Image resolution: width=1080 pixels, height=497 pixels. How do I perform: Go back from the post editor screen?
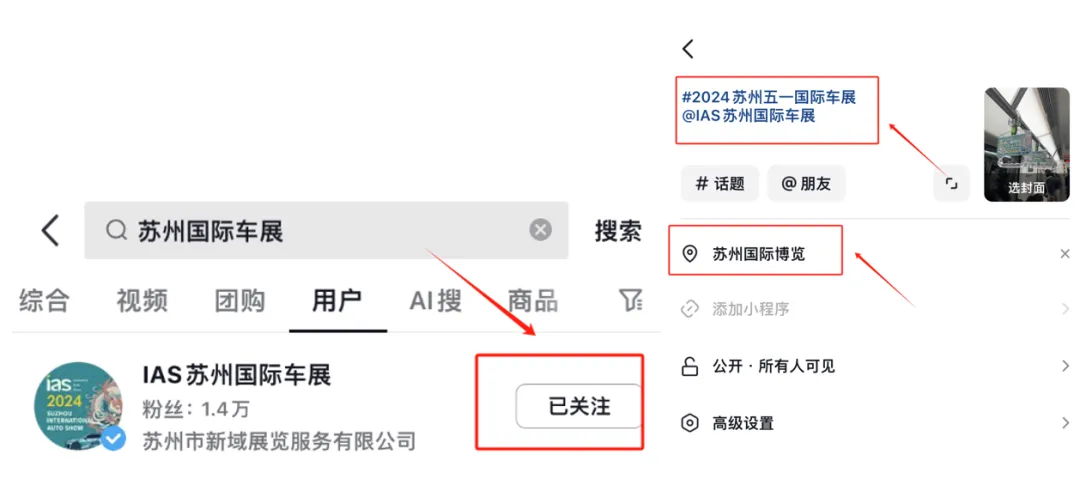(687, 49)
